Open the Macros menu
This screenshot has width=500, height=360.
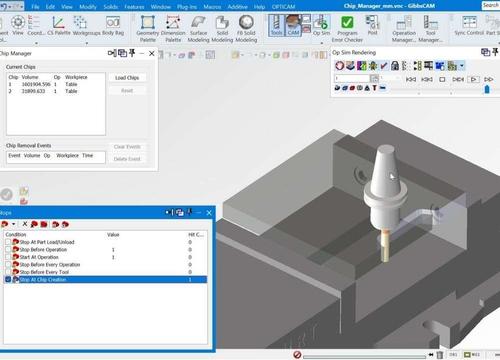[x=212, y=7]
